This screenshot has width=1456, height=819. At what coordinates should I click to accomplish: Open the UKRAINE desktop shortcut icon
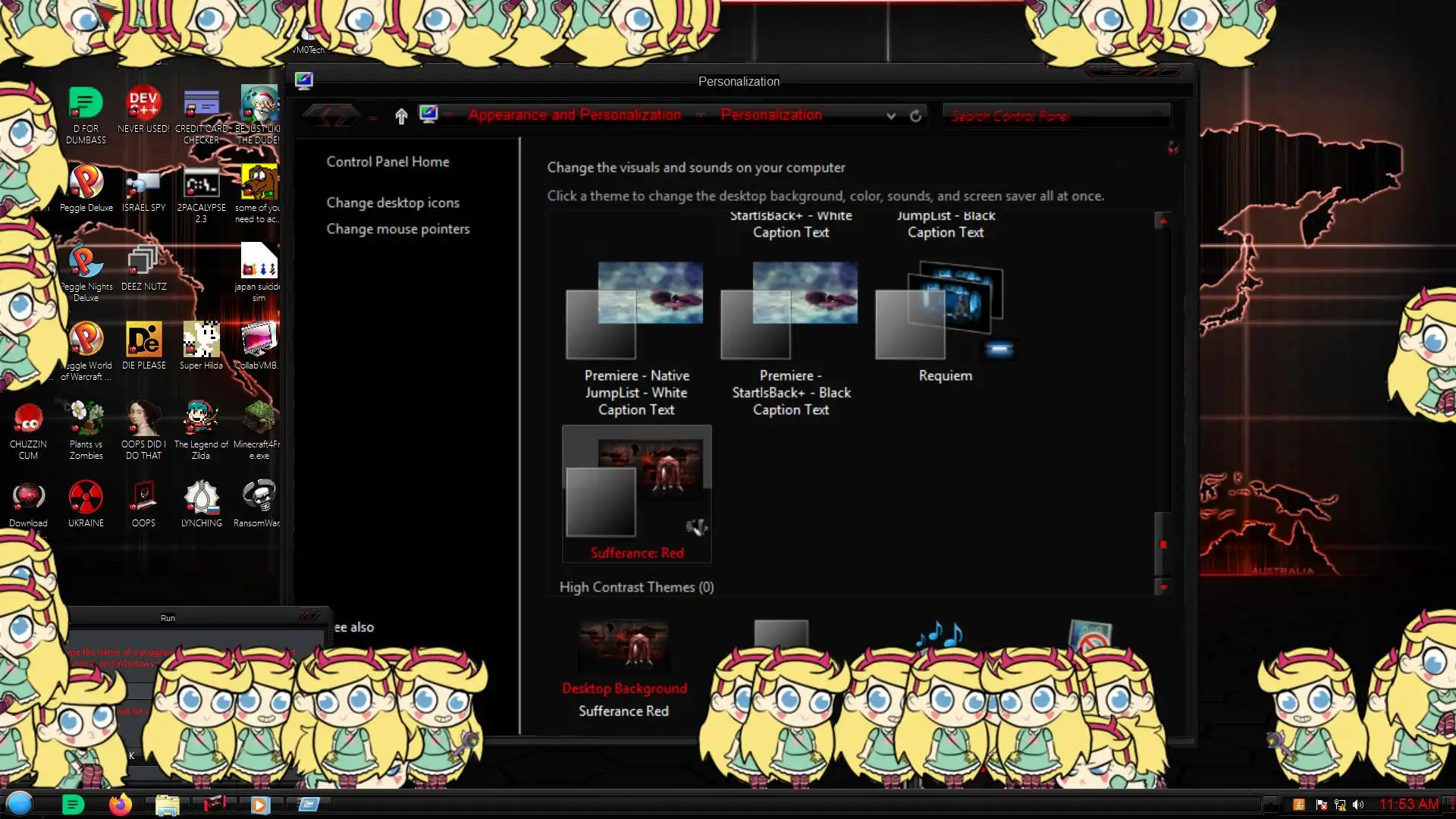click(x=86, y=498)
